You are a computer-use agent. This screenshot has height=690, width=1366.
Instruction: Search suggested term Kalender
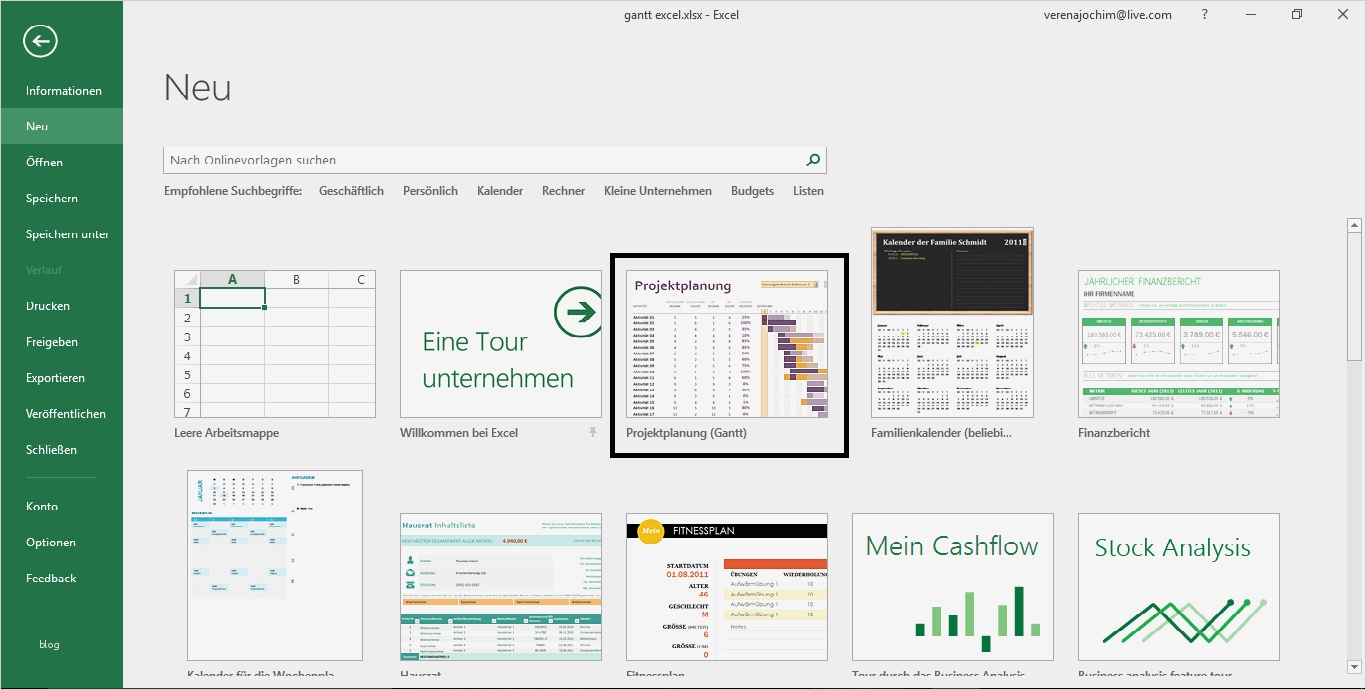500,191
